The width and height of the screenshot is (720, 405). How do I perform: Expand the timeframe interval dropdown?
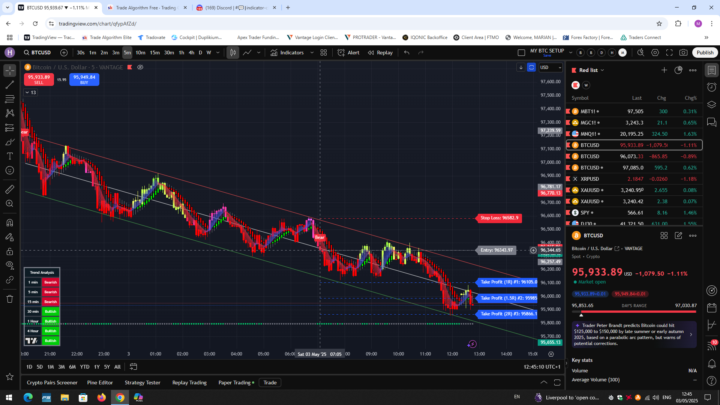click(218, 53)
